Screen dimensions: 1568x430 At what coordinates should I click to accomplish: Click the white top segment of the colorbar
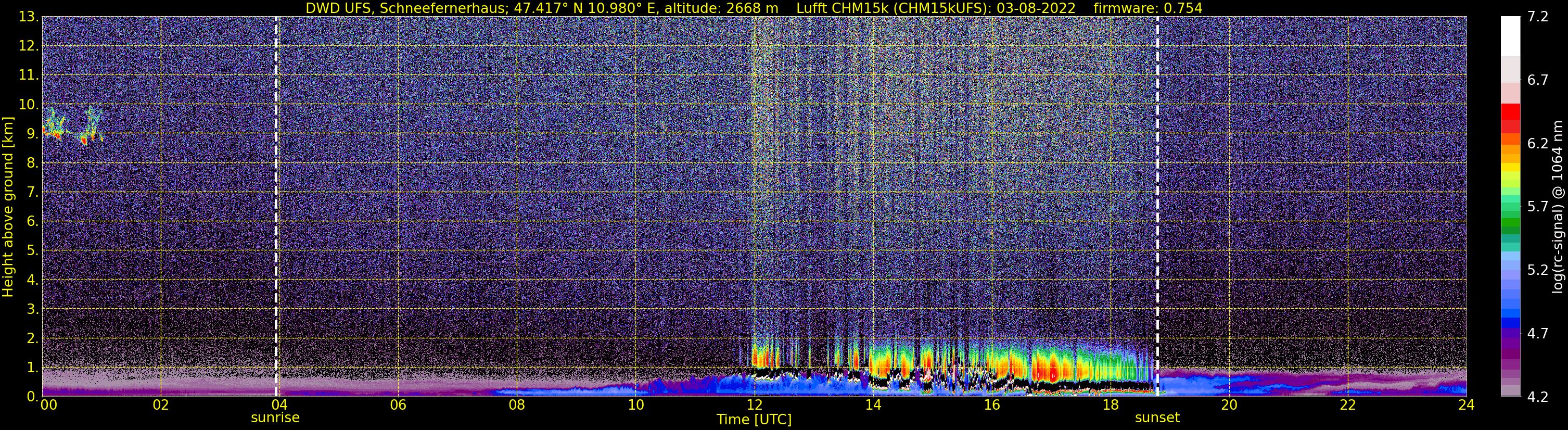click(x=1510, y=36)
